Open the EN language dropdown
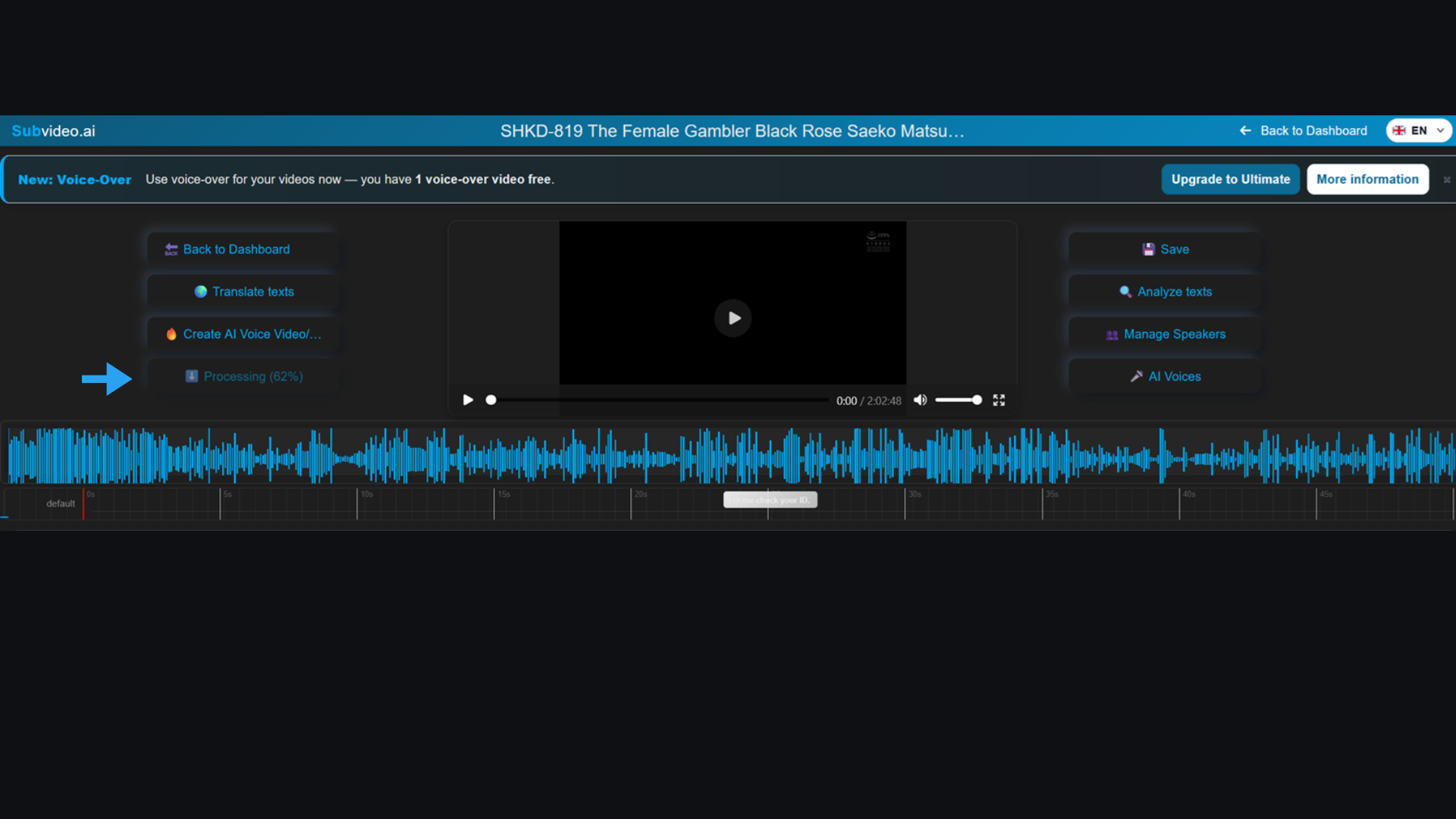 pos(1418,130)
